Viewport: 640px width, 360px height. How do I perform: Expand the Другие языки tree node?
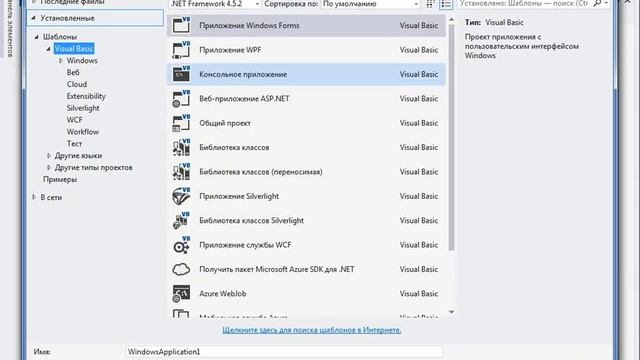pyautogui.click(x=49, y=156)
